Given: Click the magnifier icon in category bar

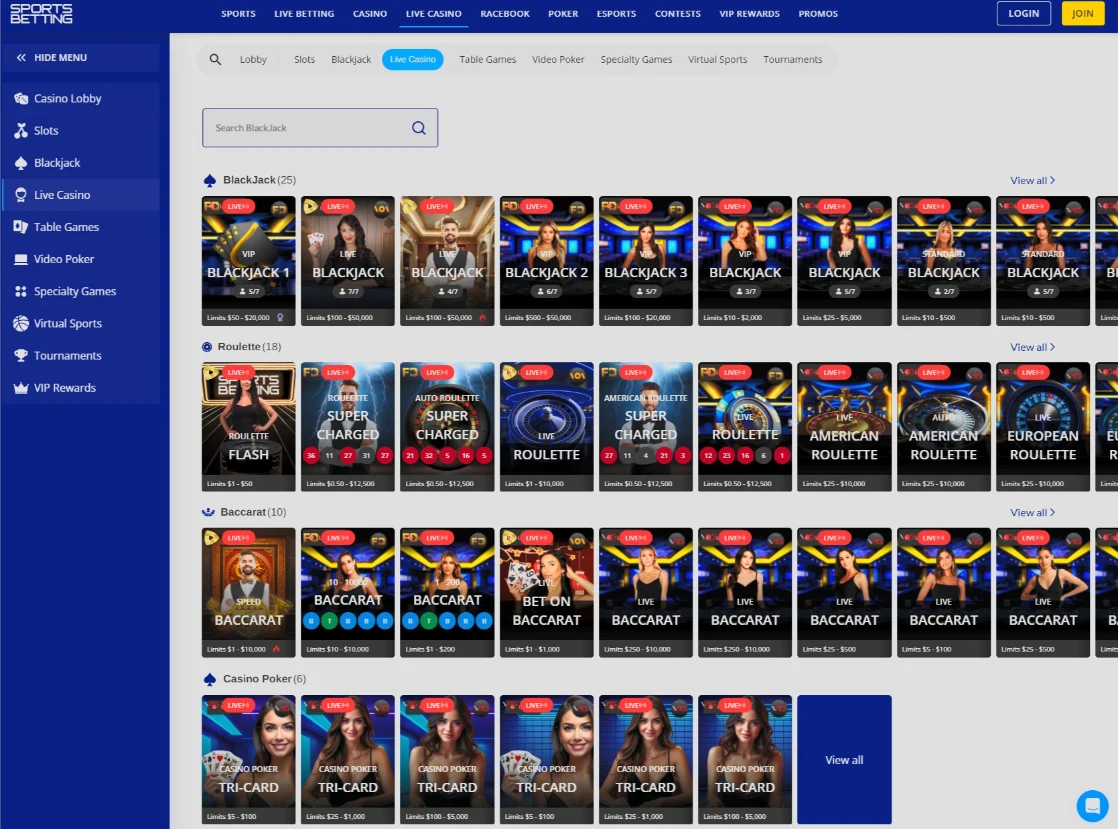Looking at the screenshot, I should (215, 60).
